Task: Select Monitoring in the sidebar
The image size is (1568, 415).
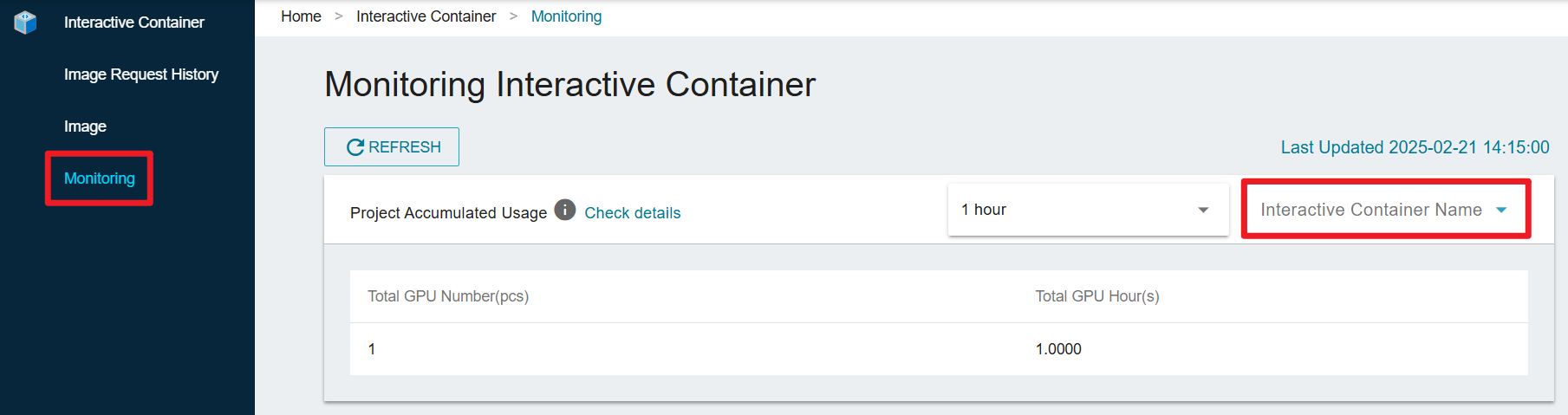Action: [x=100, y=178]
